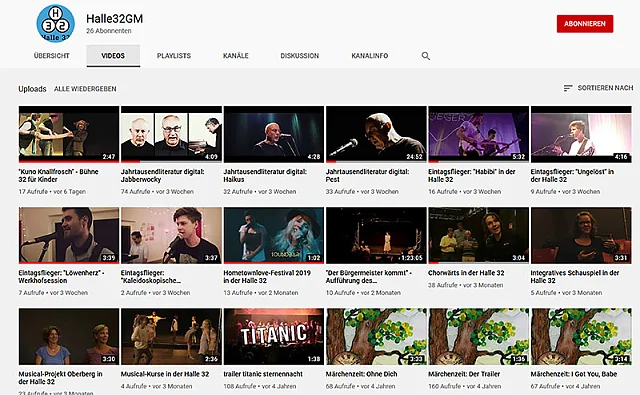The height and width of the screenshot is (395, 640).
Task: Open the Märchenzeit: Ohne Dich thumbnail
Action: pyautogui.click(x=376, y=337)
